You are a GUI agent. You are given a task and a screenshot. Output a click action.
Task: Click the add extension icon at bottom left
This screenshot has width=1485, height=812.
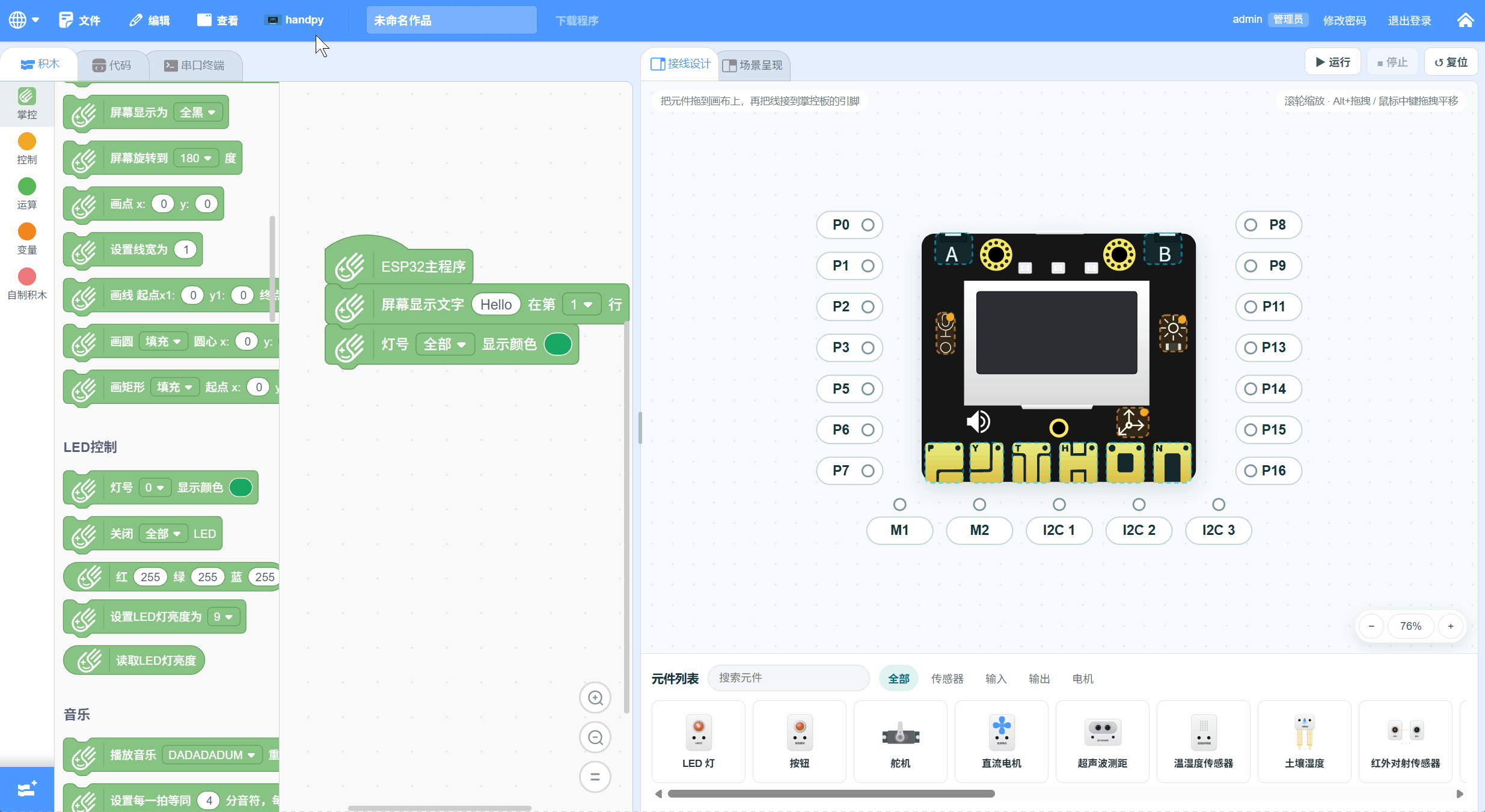click(26, 789)
